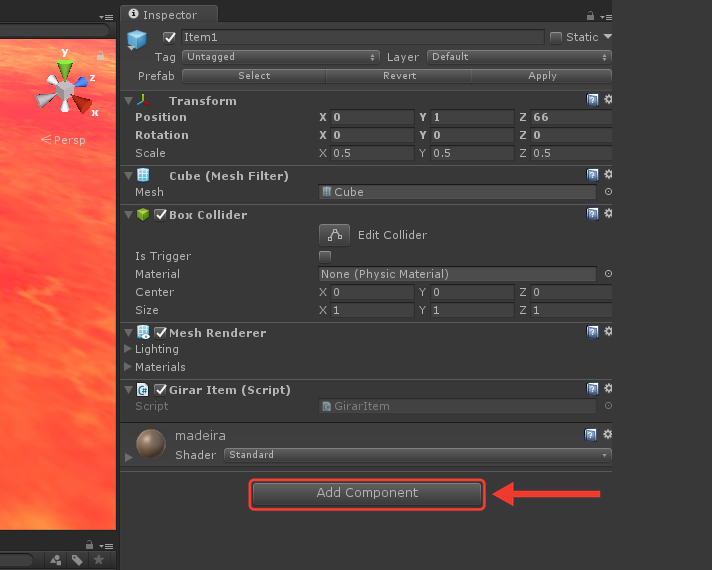Viewport: 712px width, 570px height.
Task: Click search by label tag icon
Action: (77, 560)
